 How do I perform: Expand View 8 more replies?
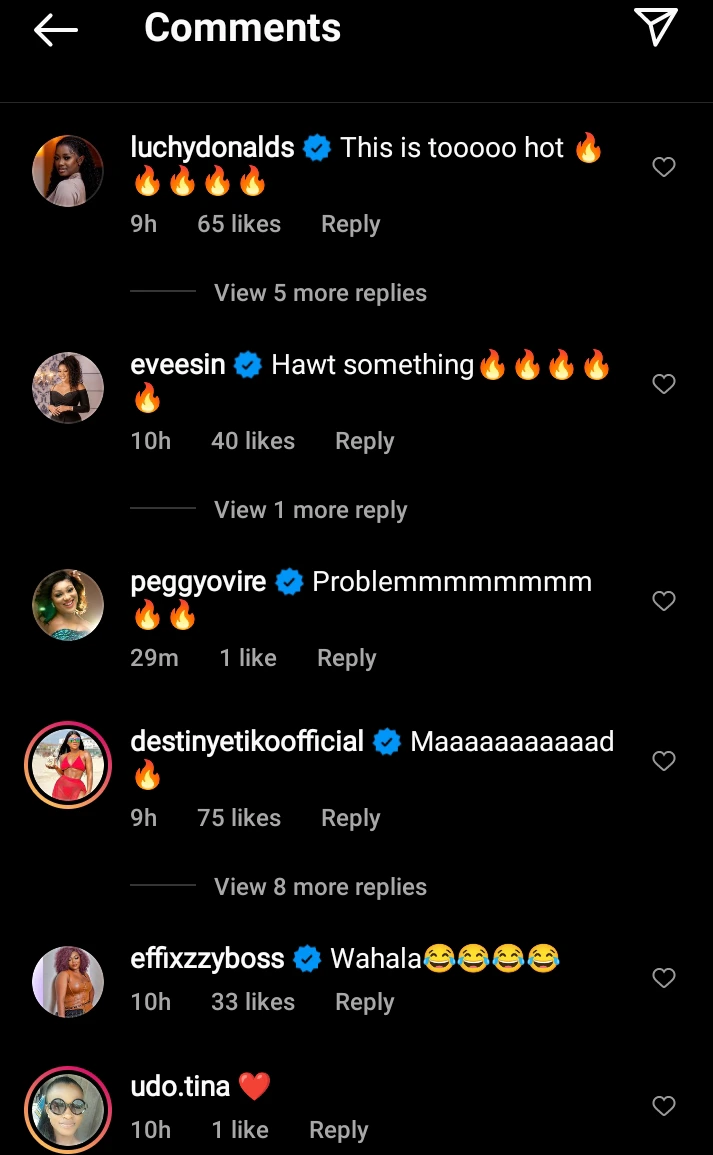(320, 887)
